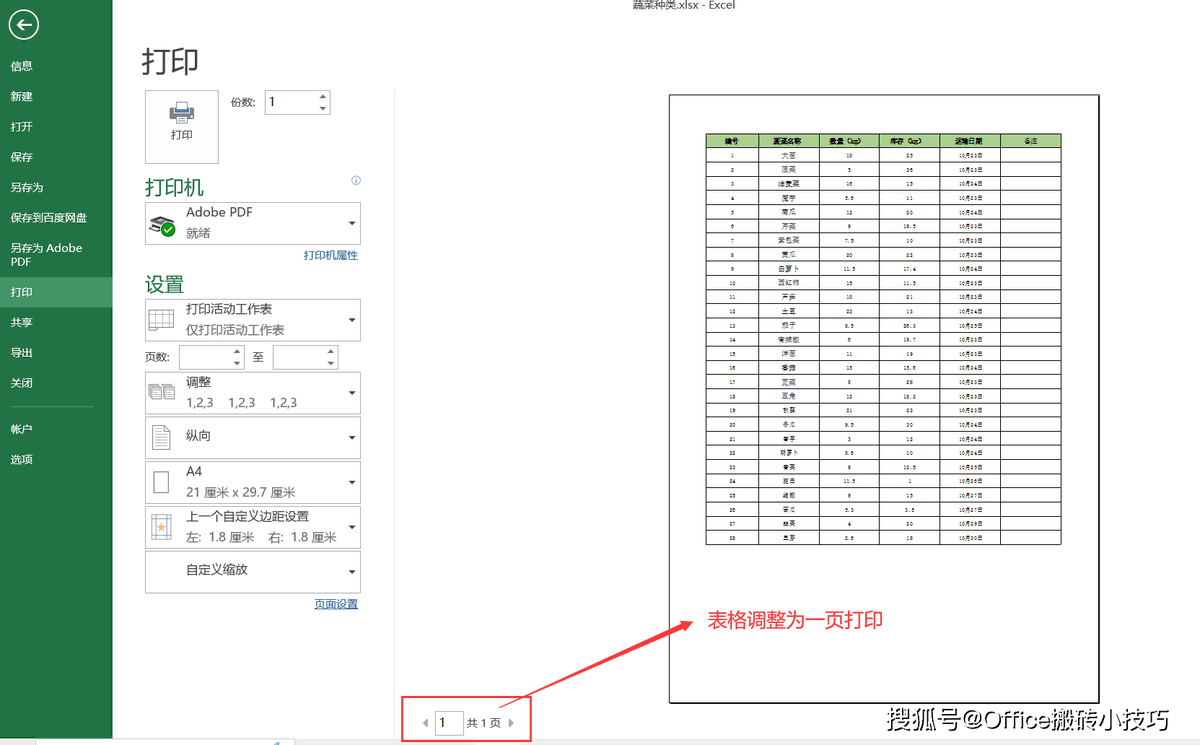Open the A4 paper size dropdown
Screen dimensions: 1200x745
pos(253,482)
